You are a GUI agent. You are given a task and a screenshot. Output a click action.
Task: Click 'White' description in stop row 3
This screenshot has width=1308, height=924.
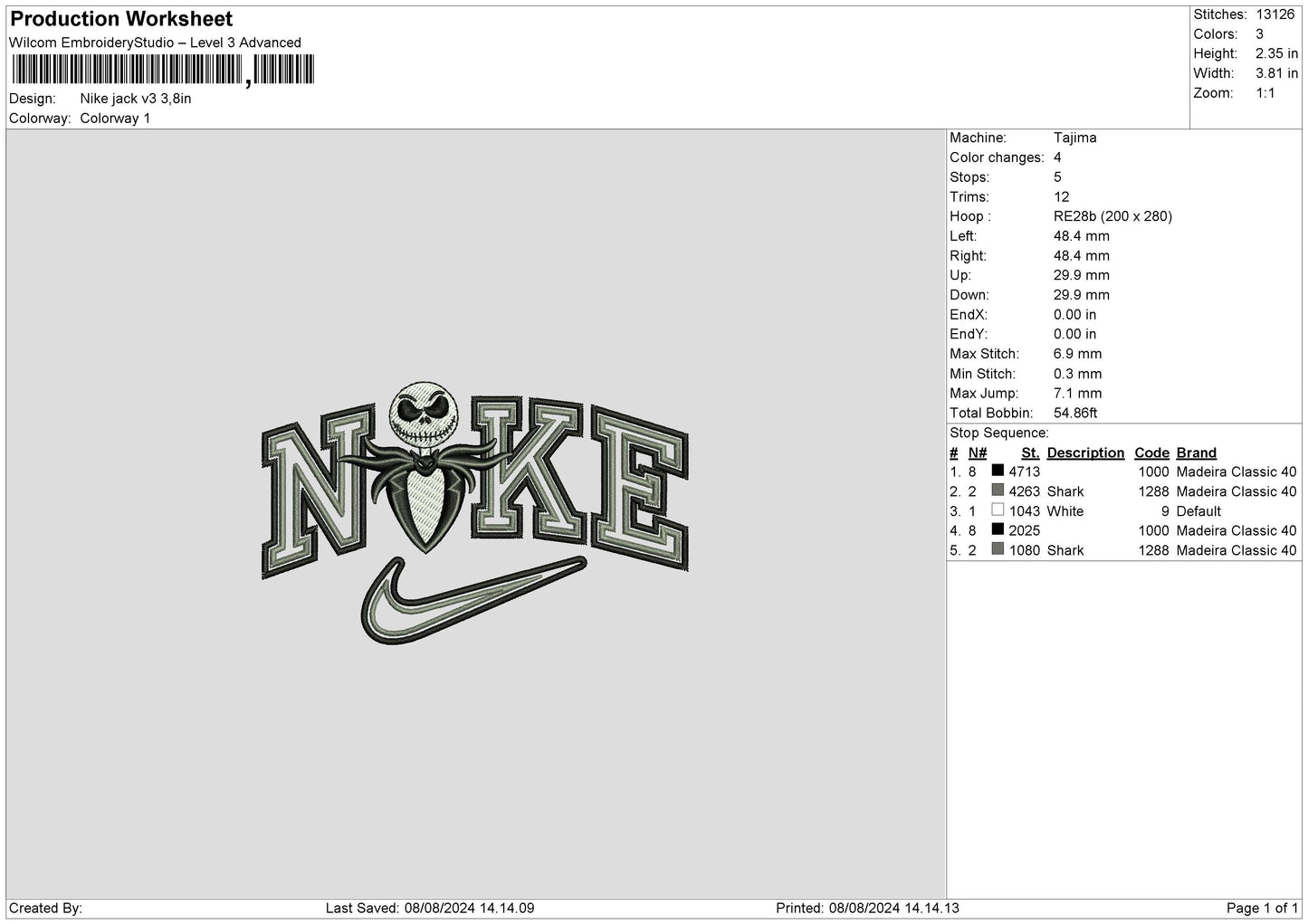coord(1065,511)
